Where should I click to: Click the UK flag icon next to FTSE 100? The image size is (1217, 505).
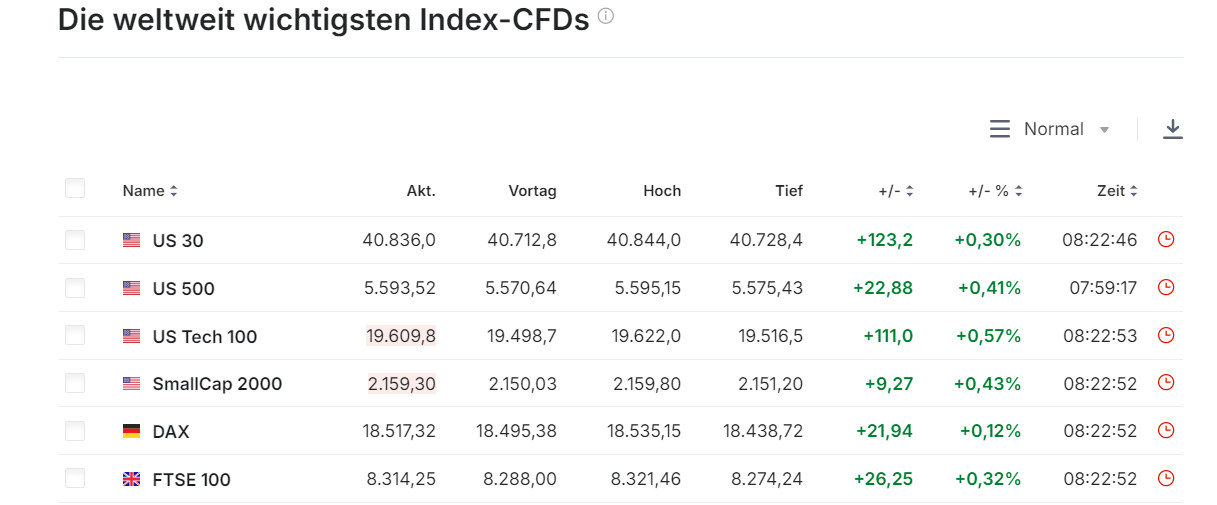tap(131, 479)
